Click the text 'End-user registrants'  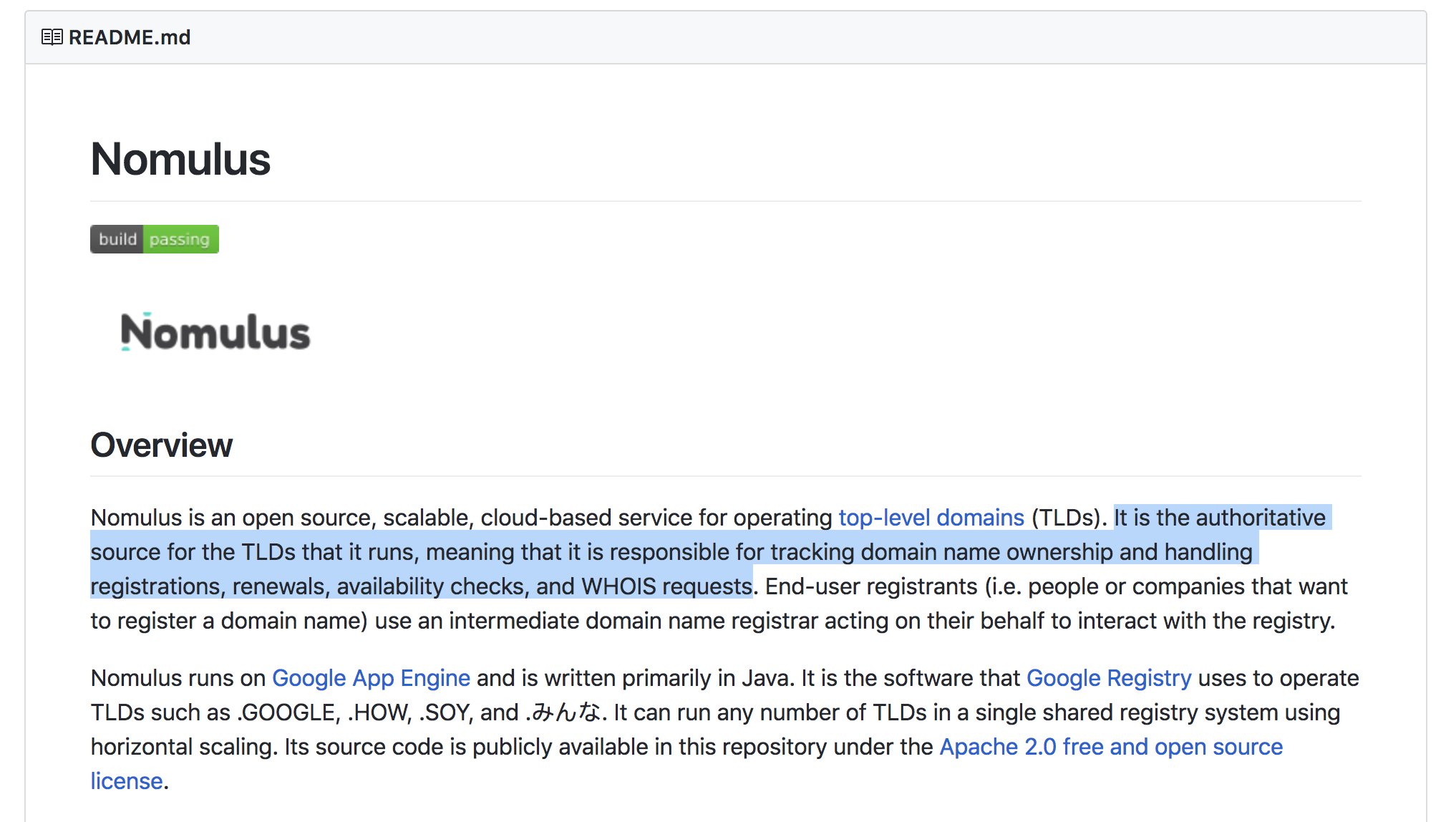click(870, 586)
